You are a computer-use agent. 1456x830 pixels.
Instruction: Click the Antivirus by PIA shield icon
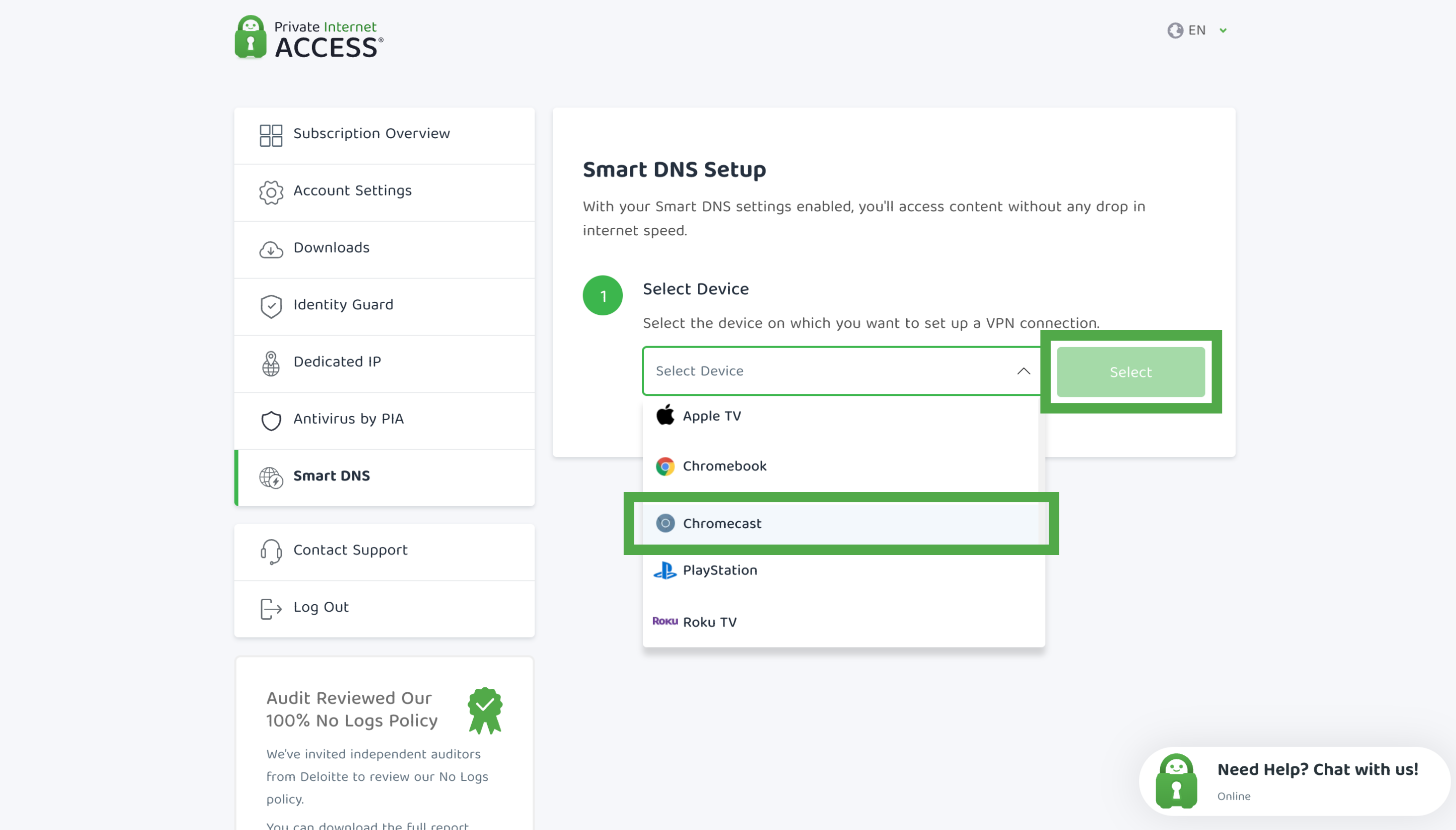click(x=270, y=421)
